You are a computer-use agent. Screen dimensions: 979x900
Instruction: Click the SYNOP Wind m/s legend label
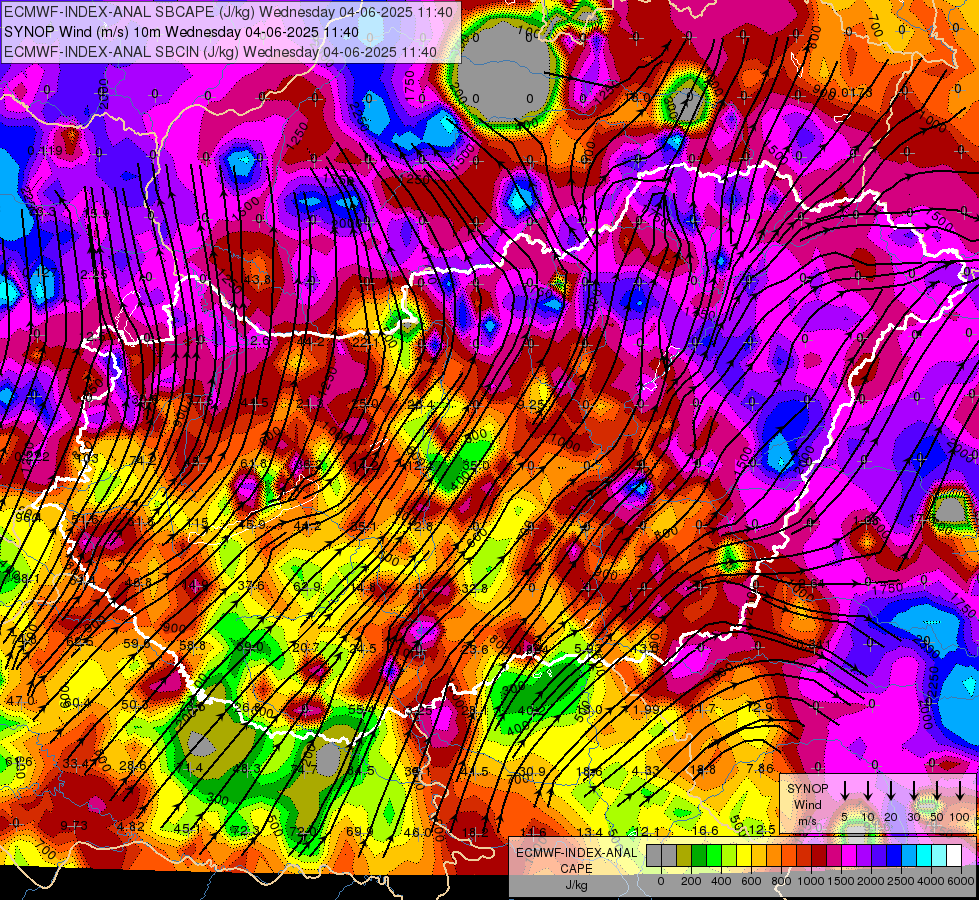coord(807,804)
